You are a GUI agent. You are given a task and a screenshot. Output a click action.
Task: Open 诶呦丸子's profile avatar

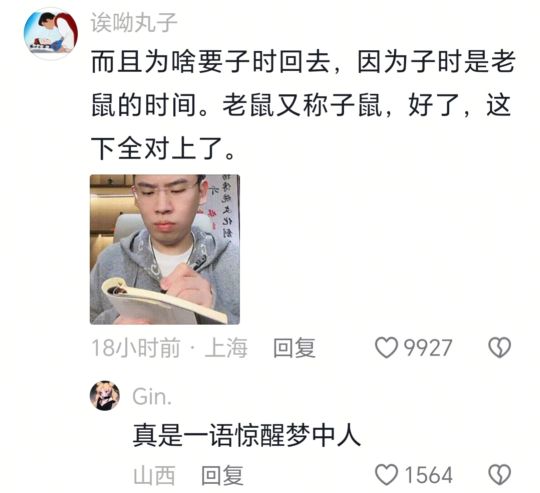point(51,33)
